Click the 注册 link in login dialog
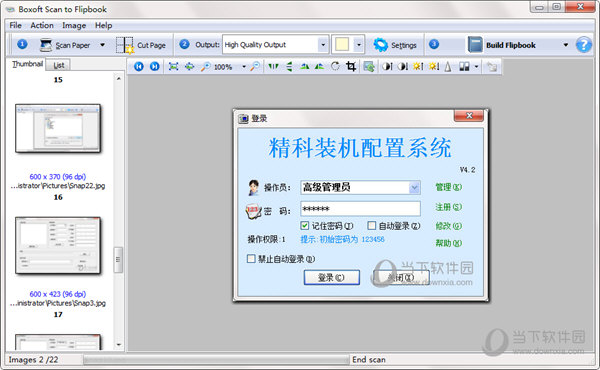 (448, 207)
